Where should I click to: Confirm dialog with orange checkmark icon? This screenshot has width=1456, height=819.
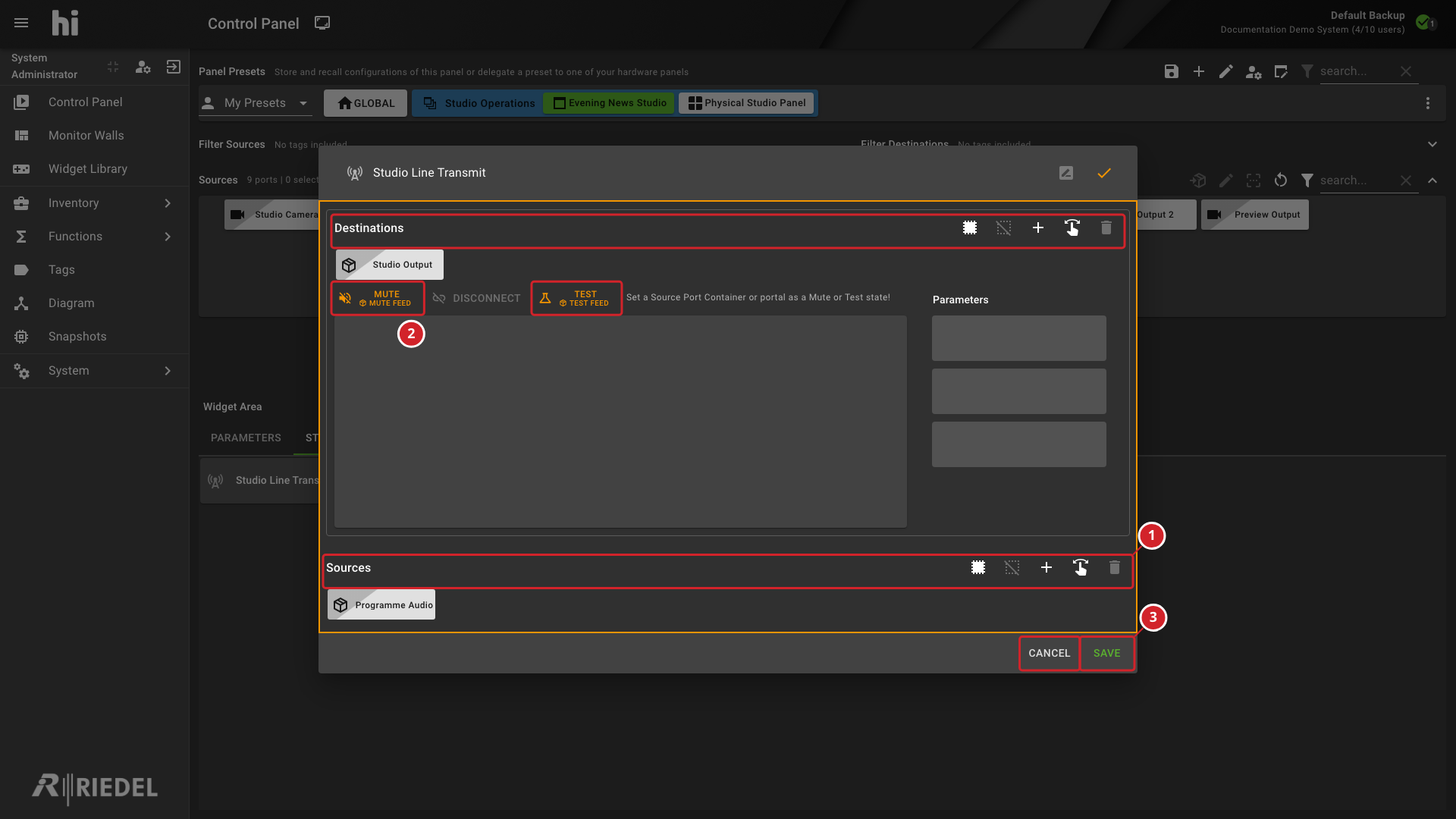point(1104,173)
